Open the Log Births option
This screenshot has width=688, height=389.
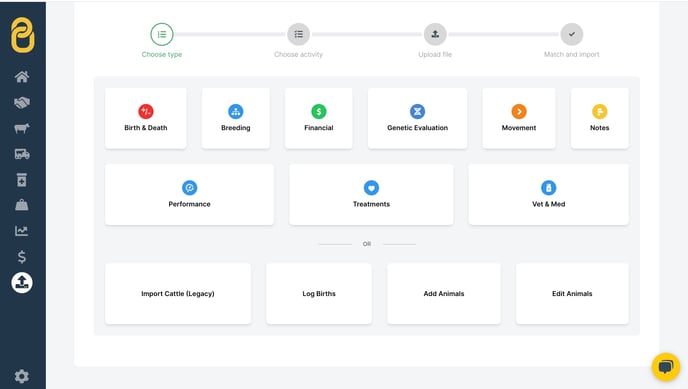click(x=319, y=294)
